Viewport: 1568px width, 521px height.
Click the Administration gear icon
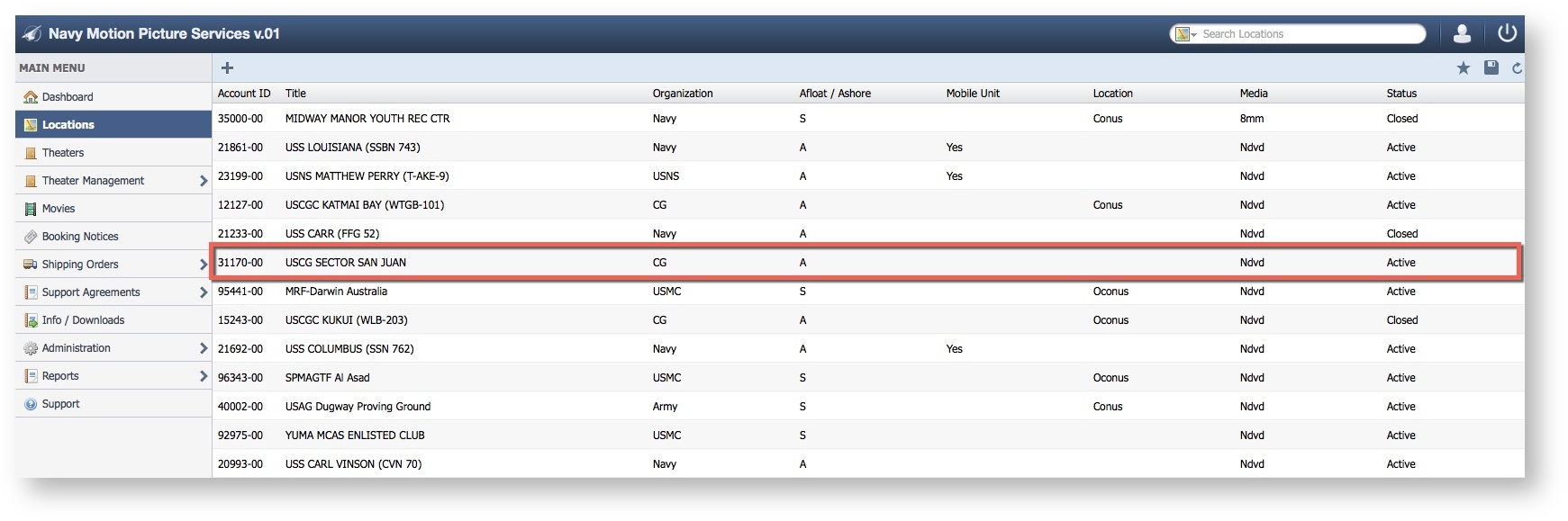coord(31,348)
